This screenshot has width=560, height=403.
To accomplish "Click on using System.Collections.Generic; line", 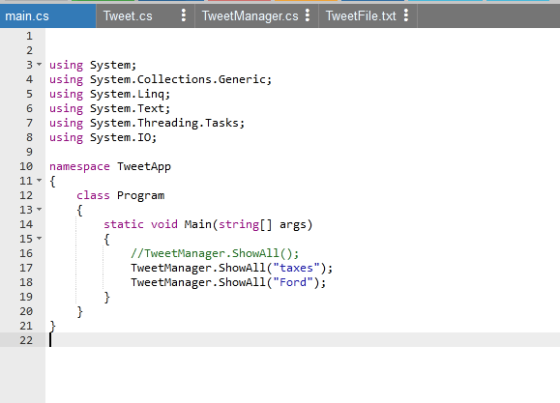I will (x=161, y=79).
